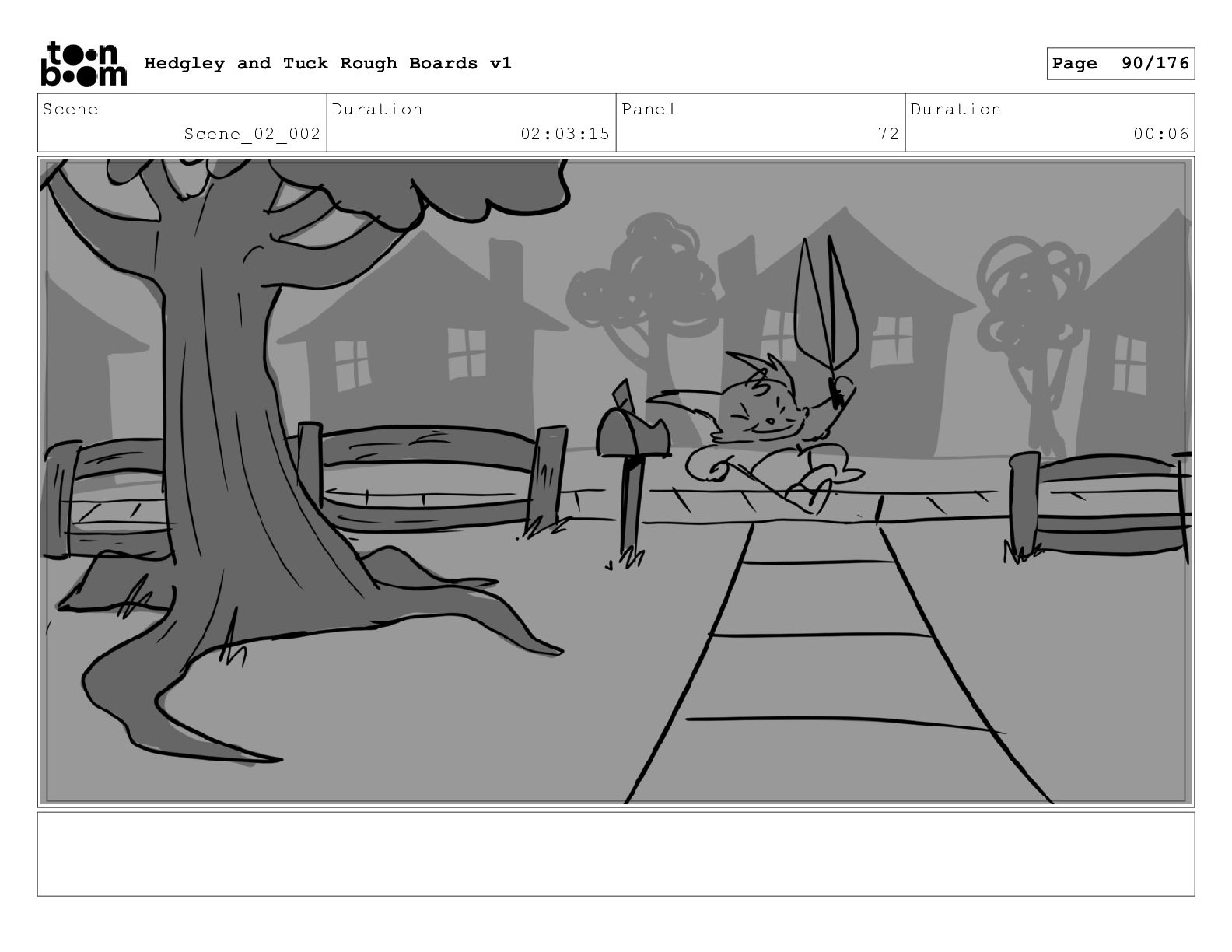
Task: Click the empty notes box below the panel
Action: tap(616, 854)
